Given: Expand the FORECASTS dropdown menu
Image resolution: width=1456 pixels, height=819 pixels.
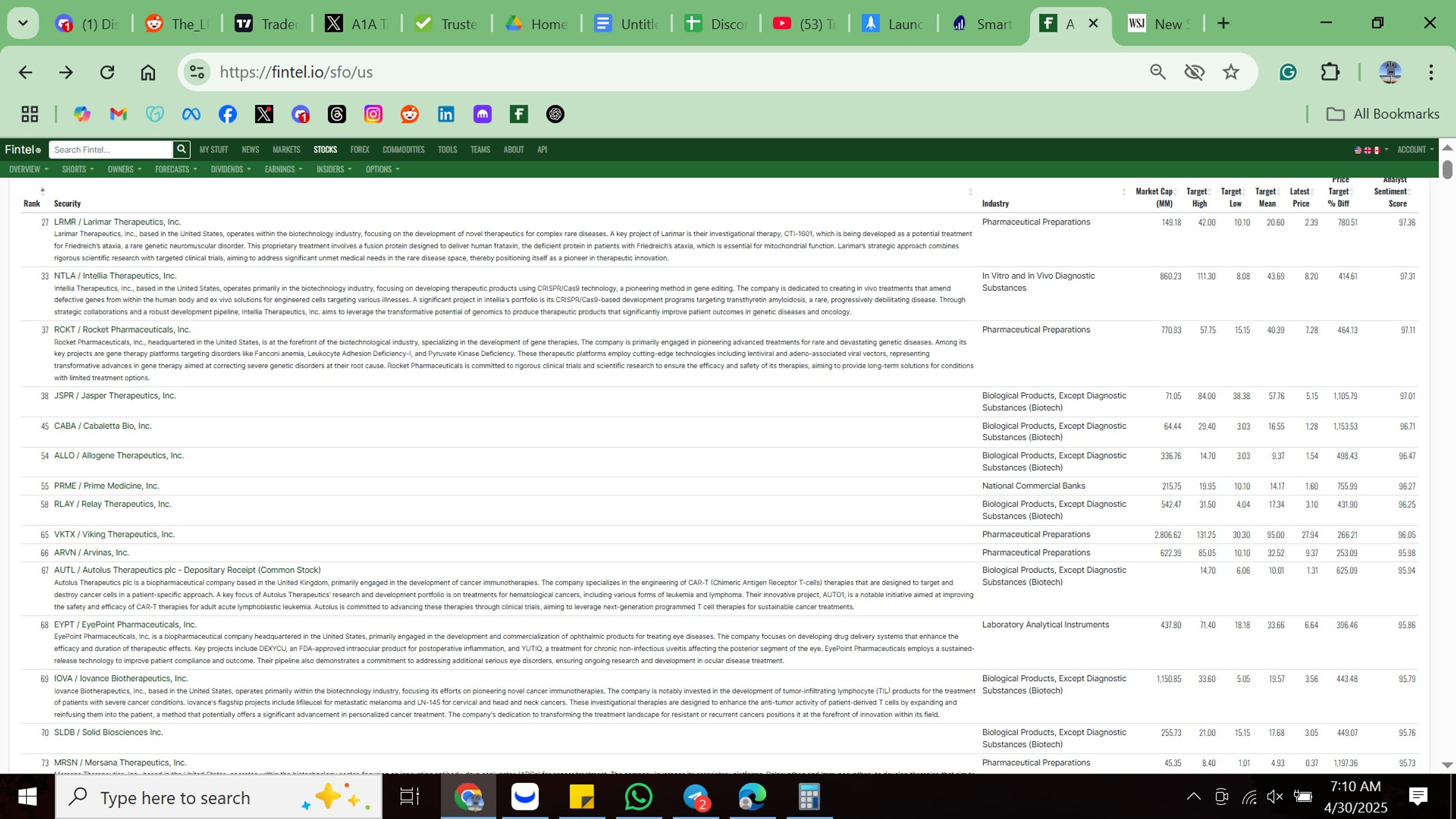Looking at the screenshot, I should (x=176, y=169).
